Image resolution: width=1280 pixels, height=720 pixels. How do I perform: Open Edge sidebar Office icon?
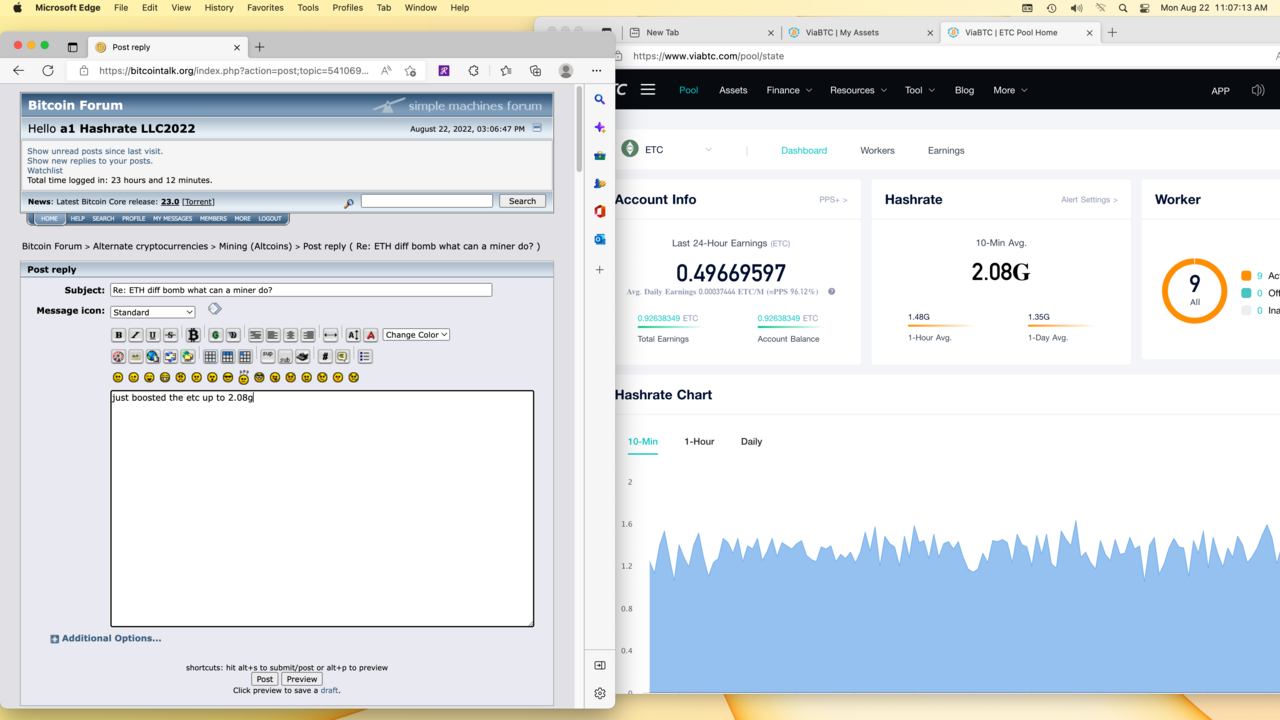coord(600,212)
